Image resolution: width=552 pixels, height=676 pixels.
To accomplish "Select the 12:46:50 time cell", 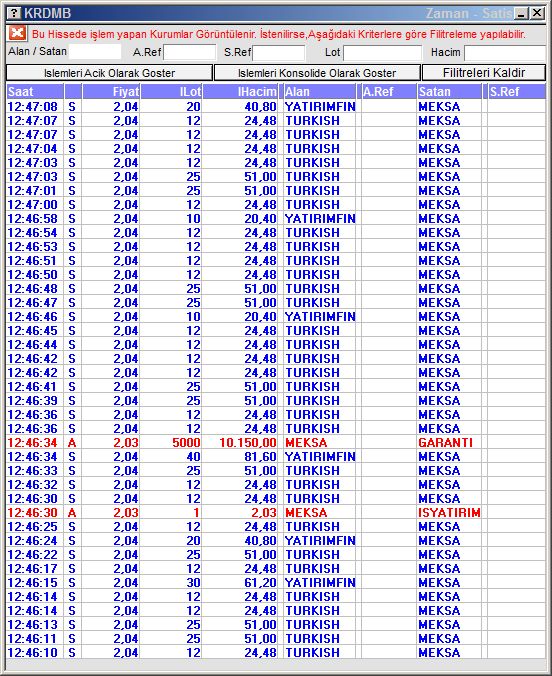I will (x=33, y=275).
